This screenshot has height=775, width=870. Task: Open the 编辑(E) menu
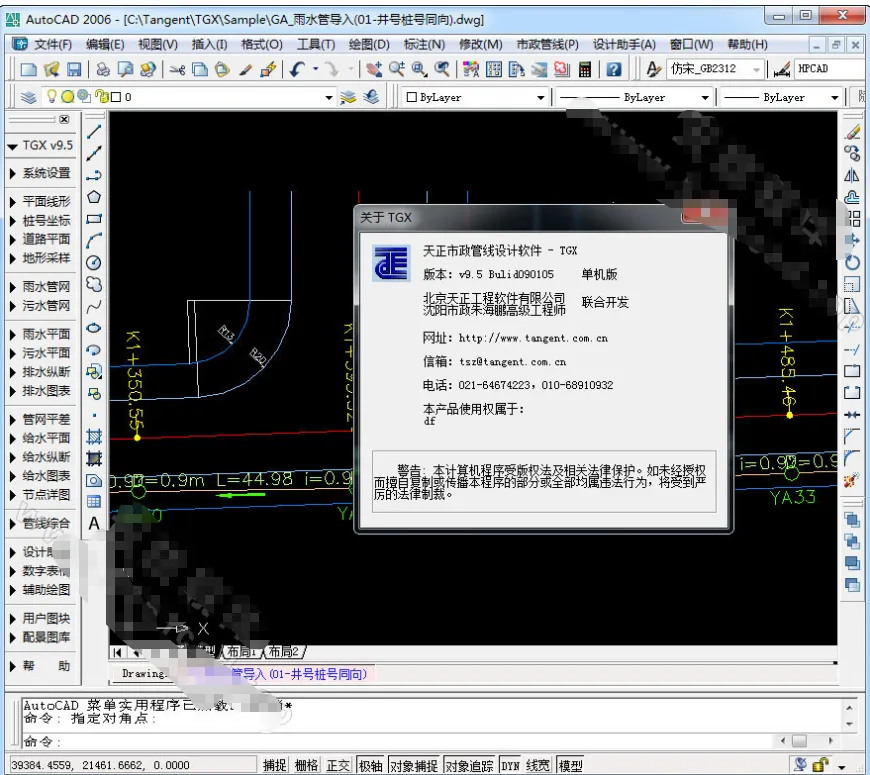pyautogui.click(x=105, y=44)
